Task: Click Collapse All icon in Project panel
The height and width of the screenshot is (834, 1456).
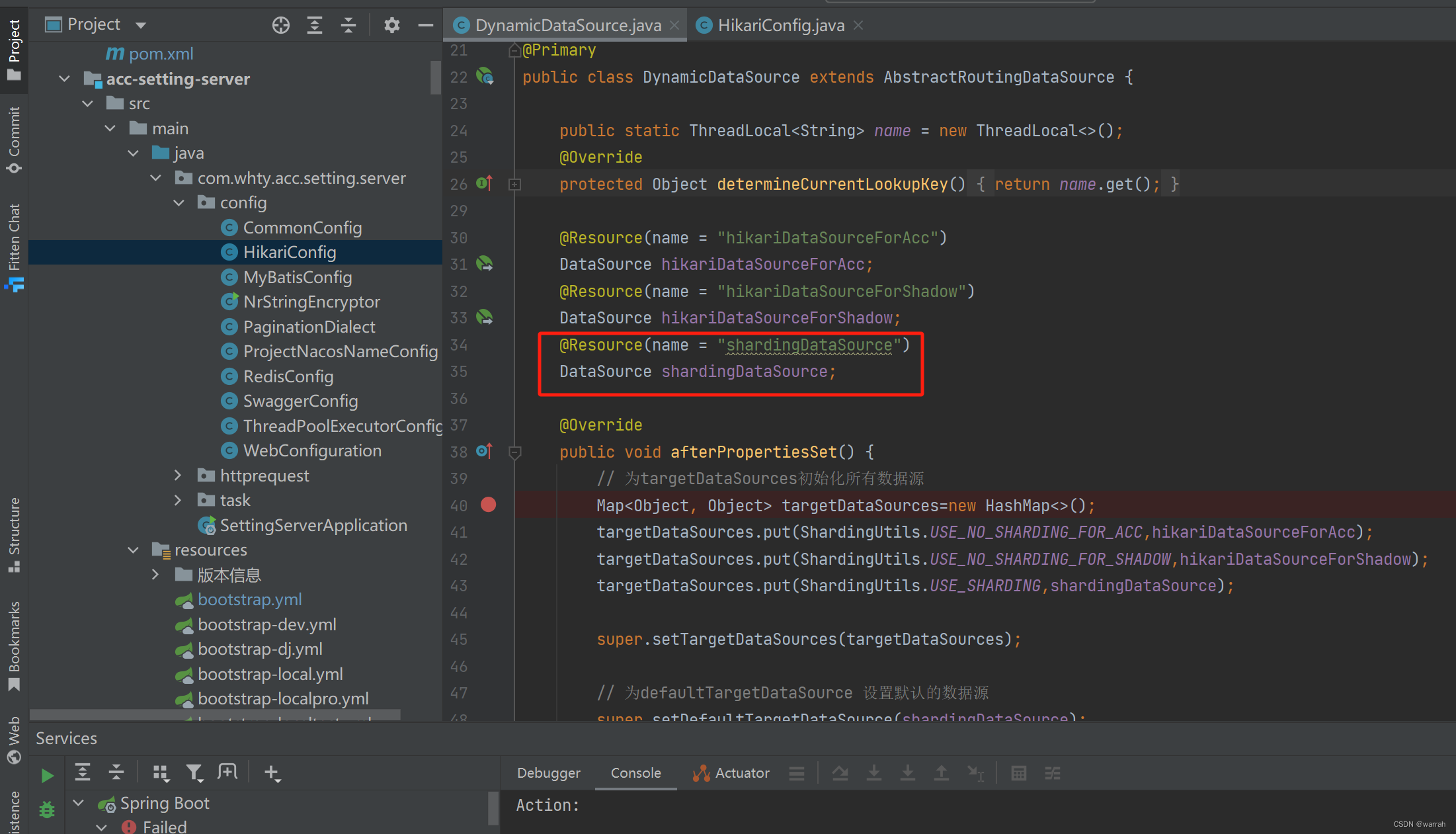Action: pyautogui.click(x=348, y=25)
